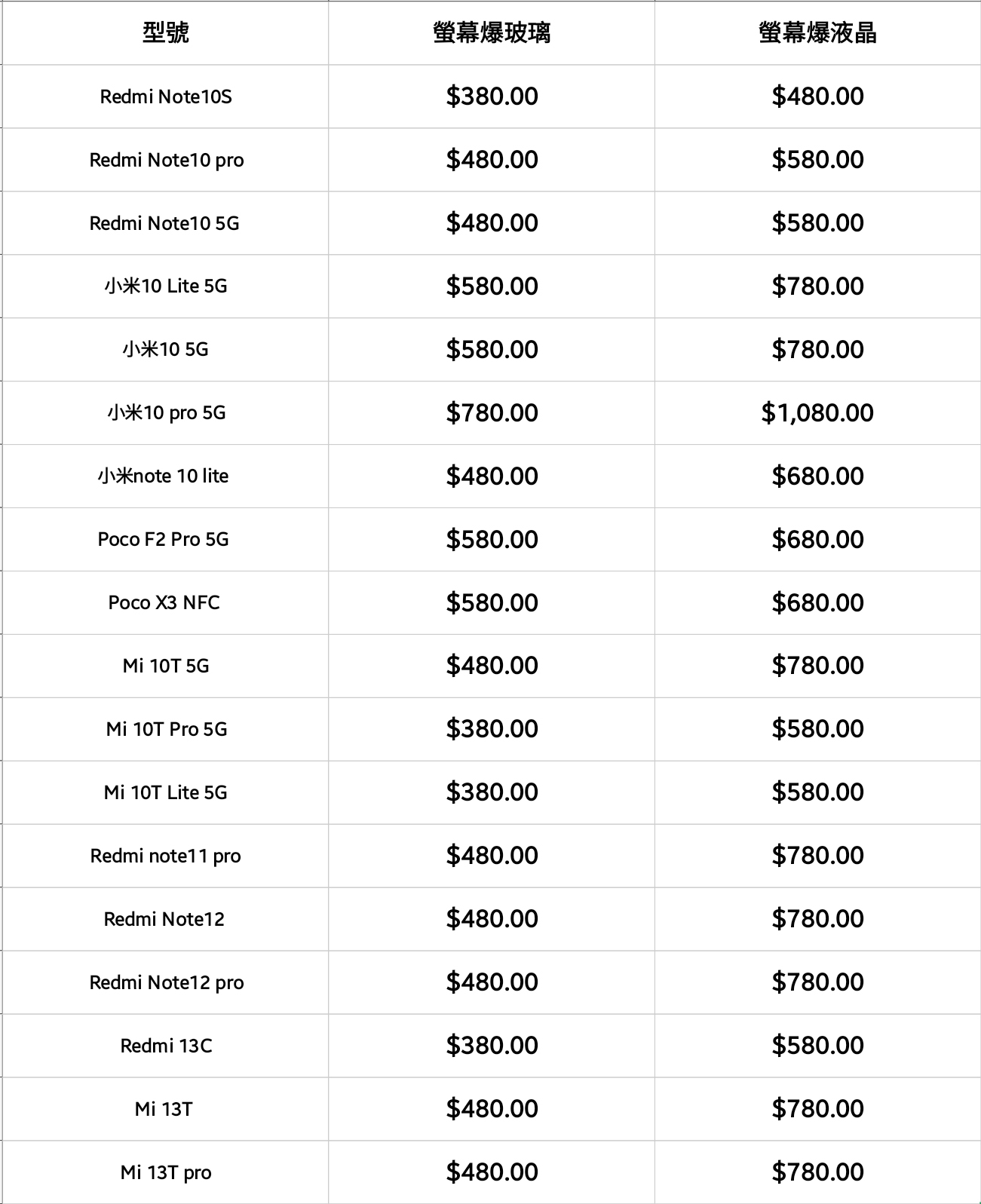Click the Mi 10T Lite 5G cell
The image size is (981, 1204).
[x=165, y=792]
